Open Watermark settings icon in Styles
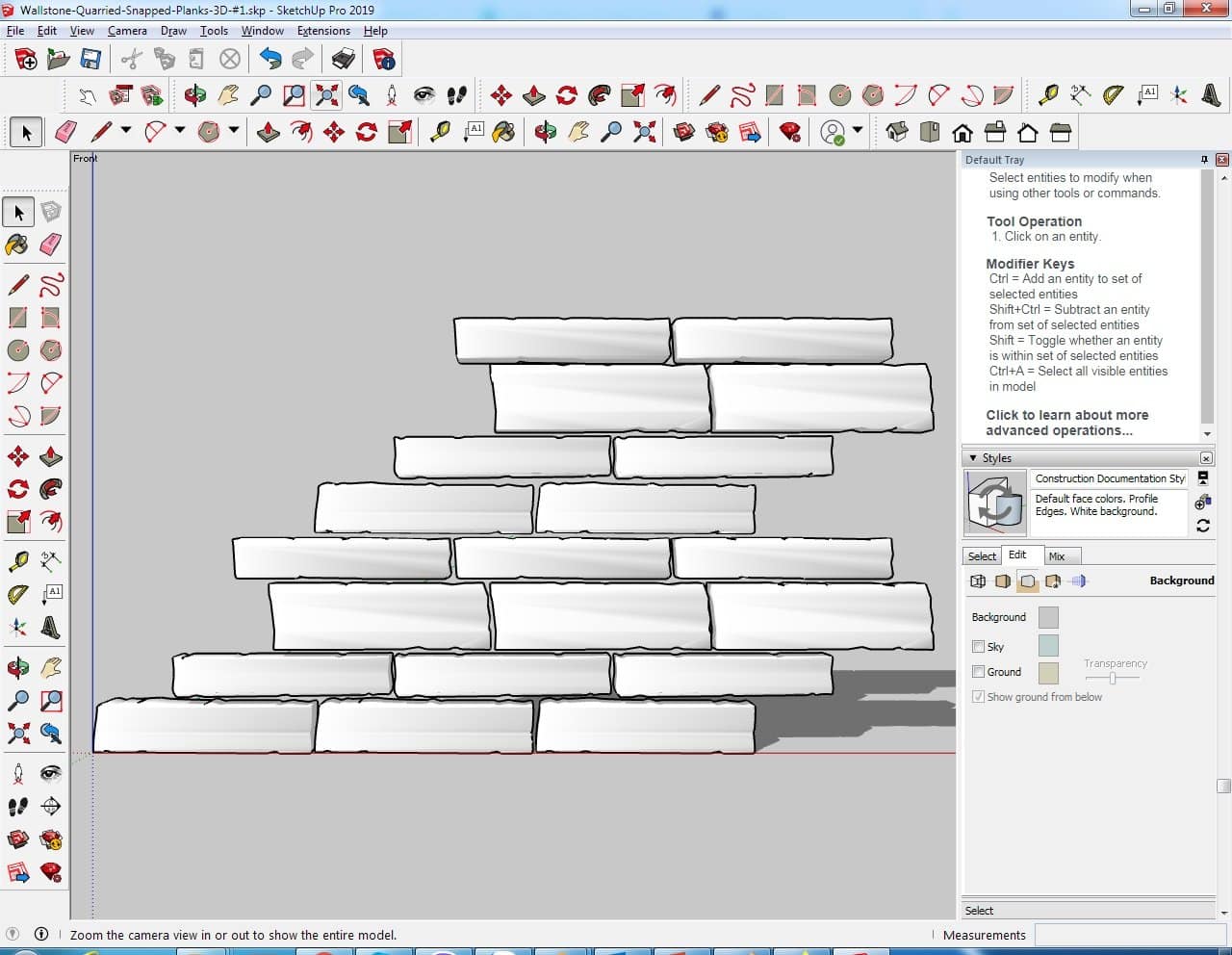 tap(1053, 581)
